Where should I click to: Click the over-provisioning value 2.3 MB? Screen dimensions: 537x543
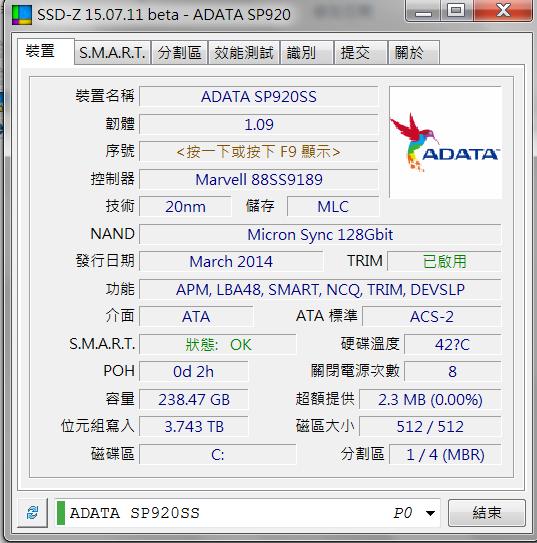click(x=430, y=399)
